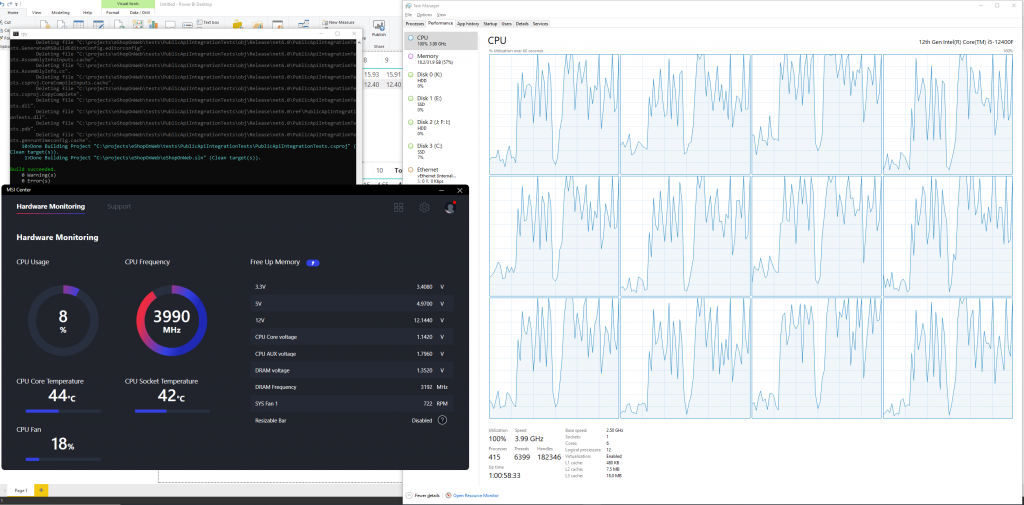
Task: Switch to the Startup tab
Action: point(490,23)
